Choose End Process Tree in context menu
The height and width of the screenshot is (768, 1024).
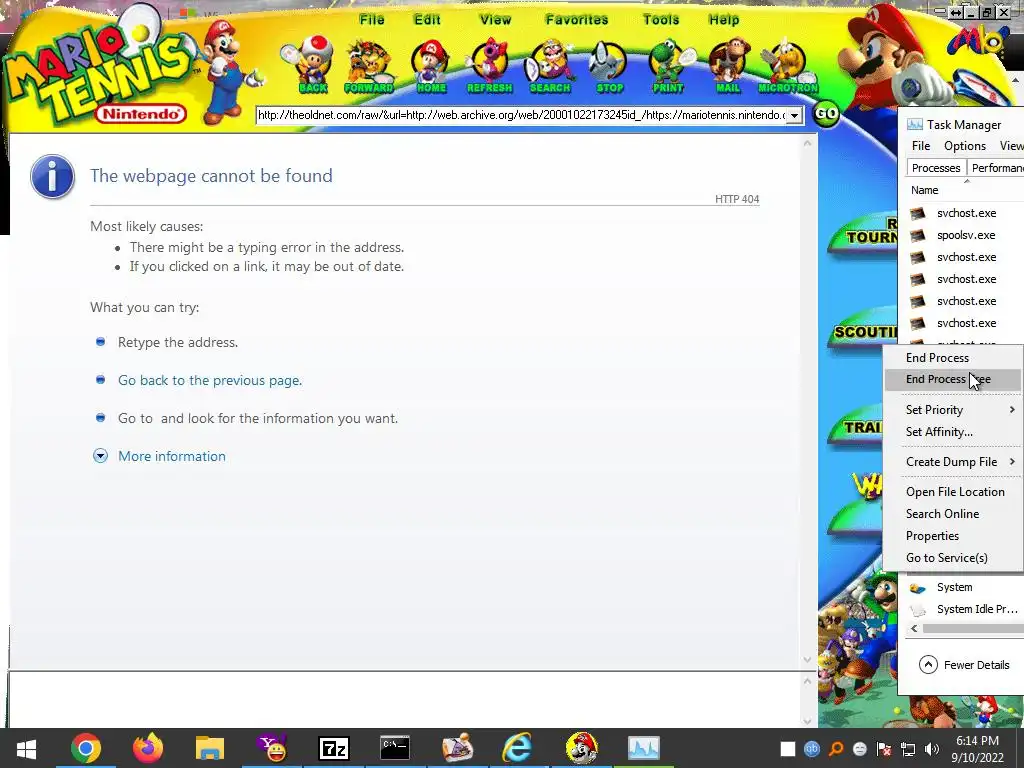(x=953, y=379)
